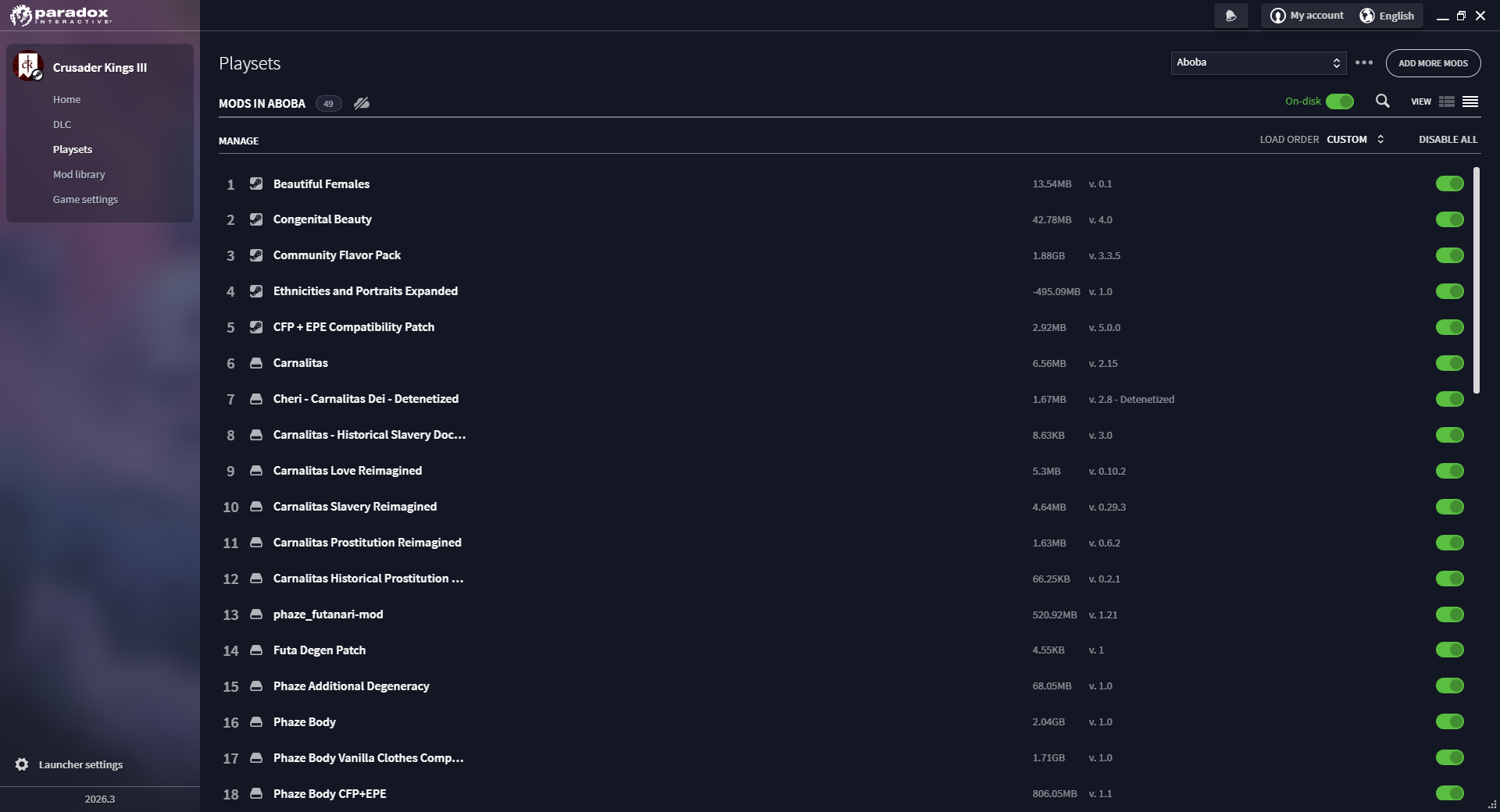1500x812 pixels.
Task: Select Playsets in the sidebar
Action: point(73,149)
